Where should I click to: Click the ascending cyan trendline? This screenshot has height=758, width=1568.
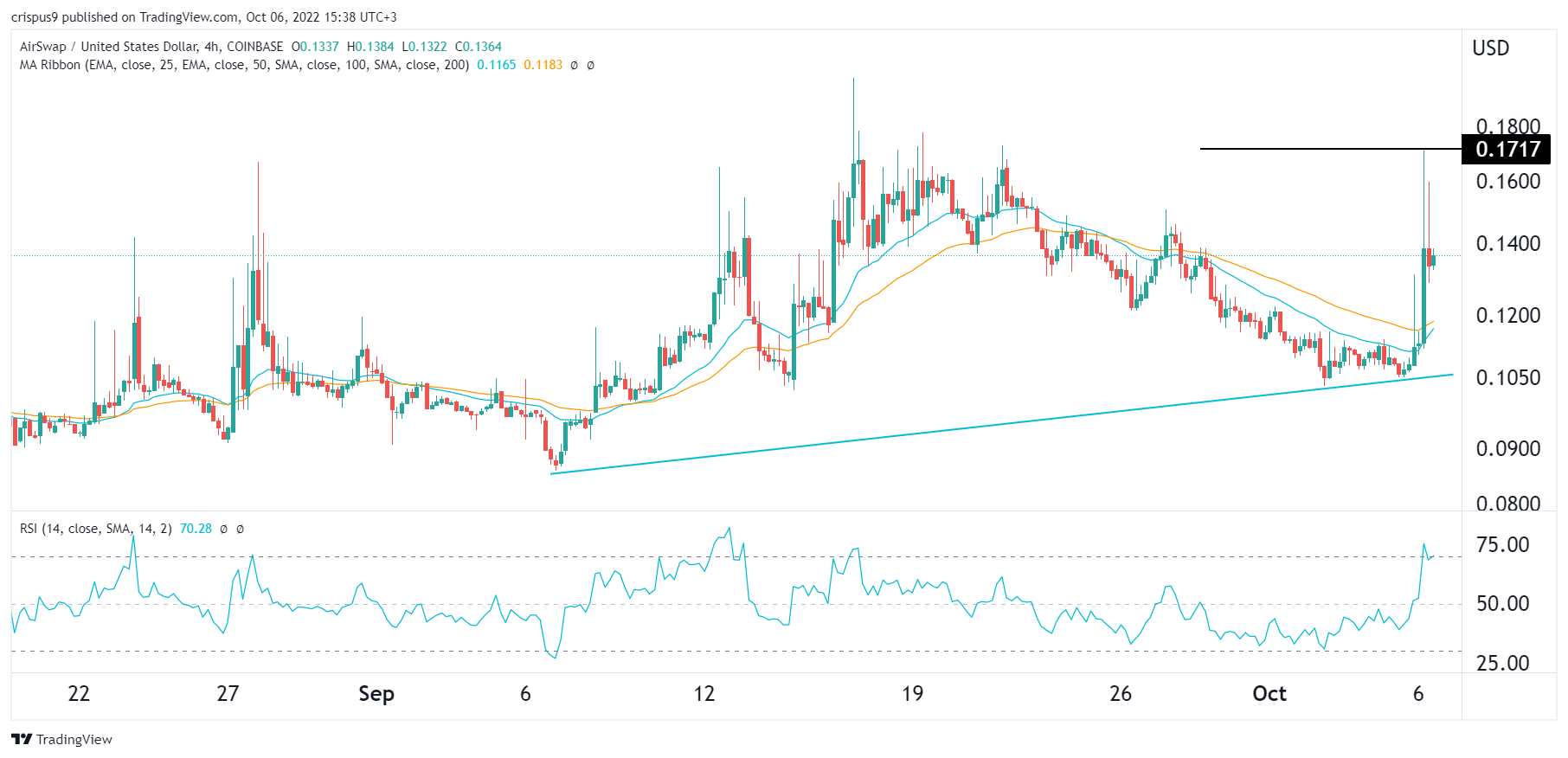click(x=1001, y=424)
